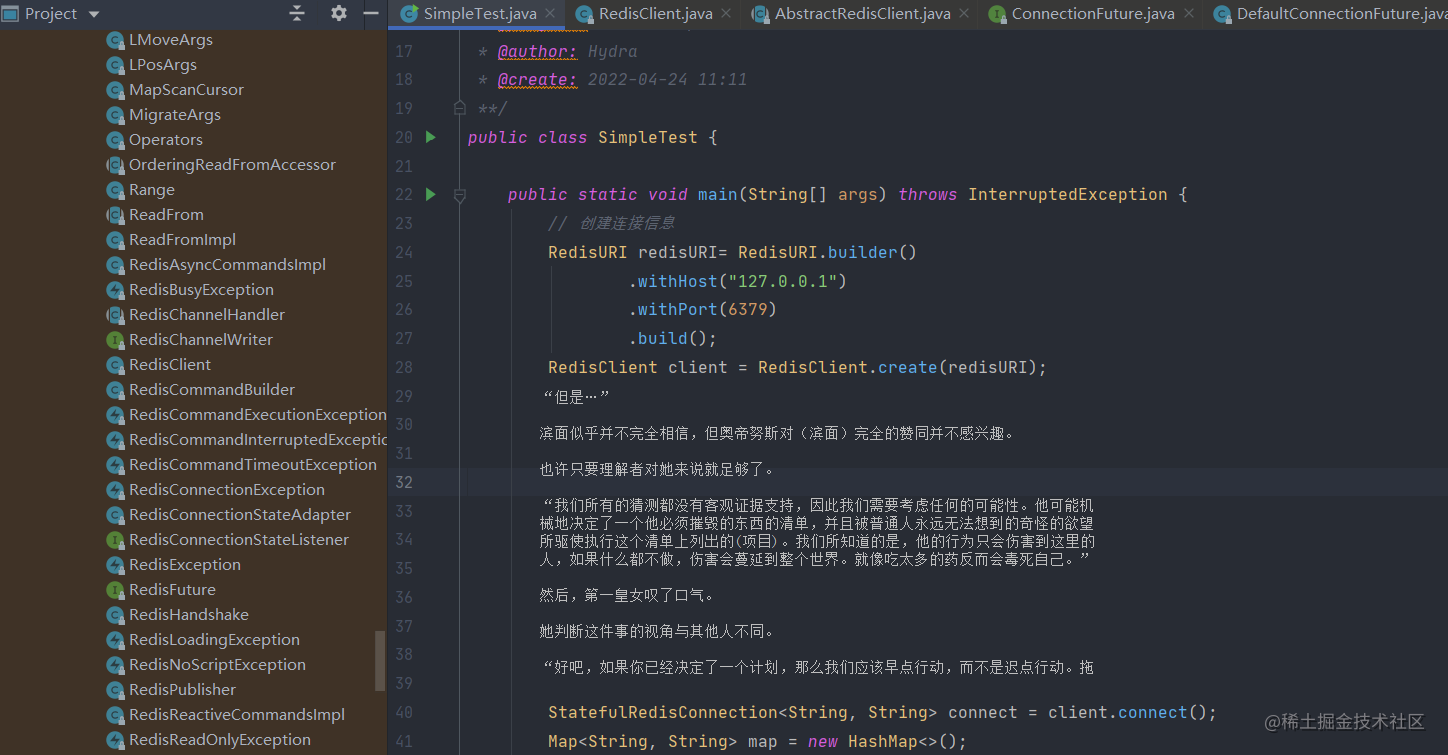Close the ConnectionFuture.java tab
Screen dimensions: 1448x755
coord(1189,14)
